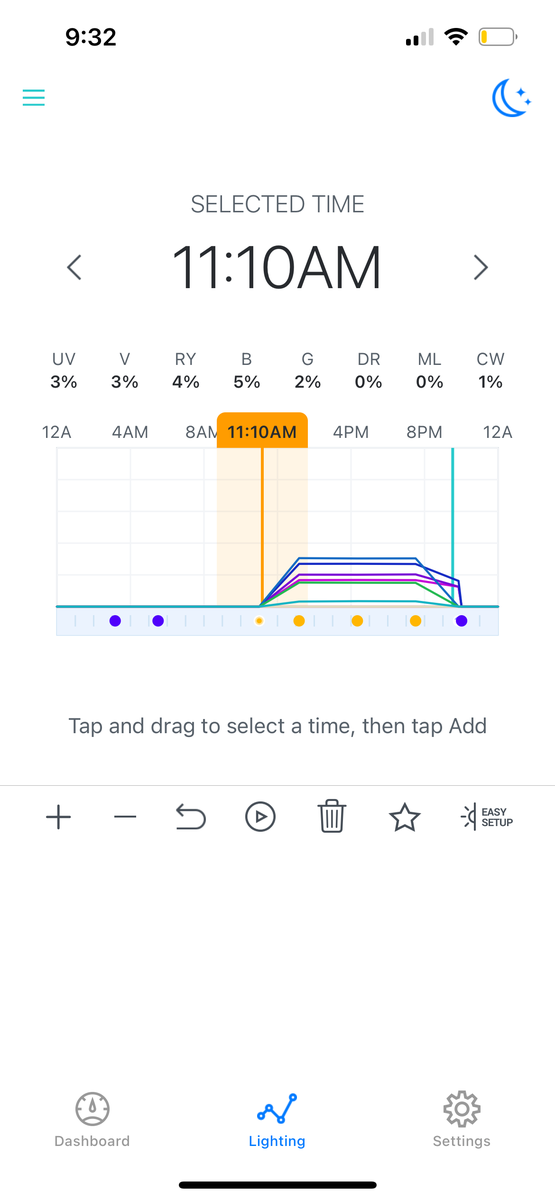Select the last orange timeline point
This screenshot has height=1200, width=555.
(x=415, y=621)
